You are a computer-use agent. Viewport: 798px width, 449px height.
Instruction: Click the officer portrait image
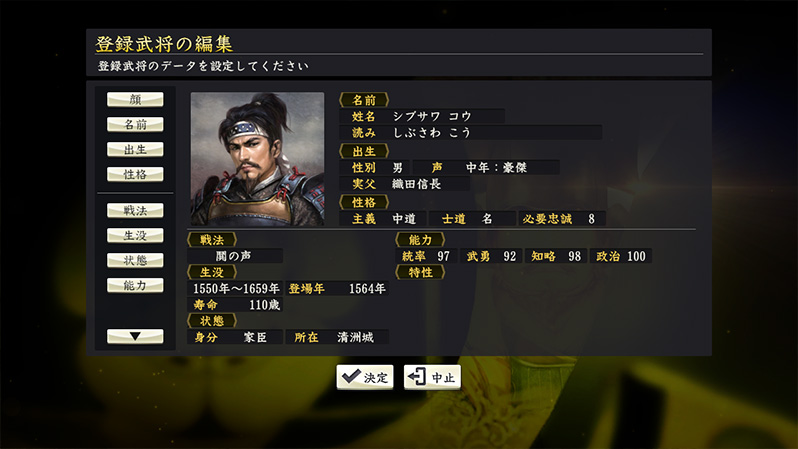pos(257,159)
